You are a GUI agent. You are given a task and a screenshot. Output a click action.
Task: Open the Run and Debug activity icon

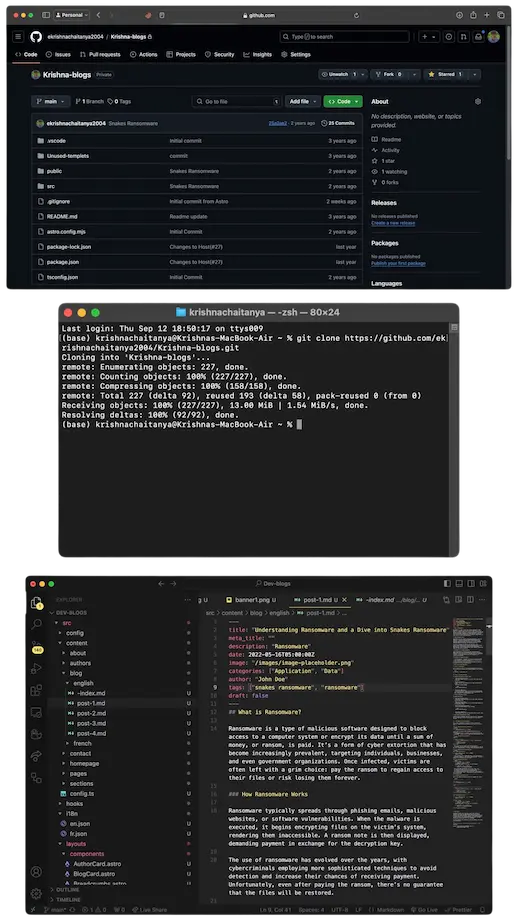36,668
